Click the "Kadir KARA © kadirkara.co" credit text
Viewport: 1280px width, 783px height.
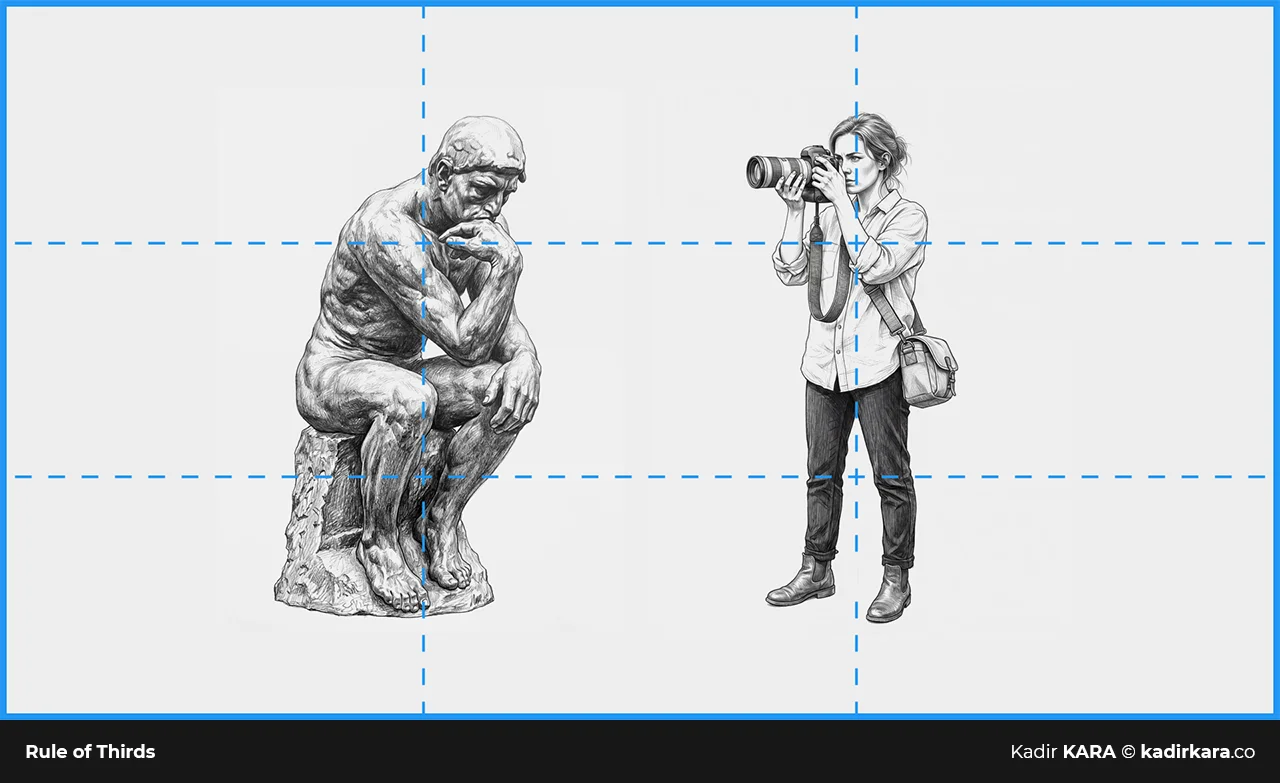(1132, 752)
